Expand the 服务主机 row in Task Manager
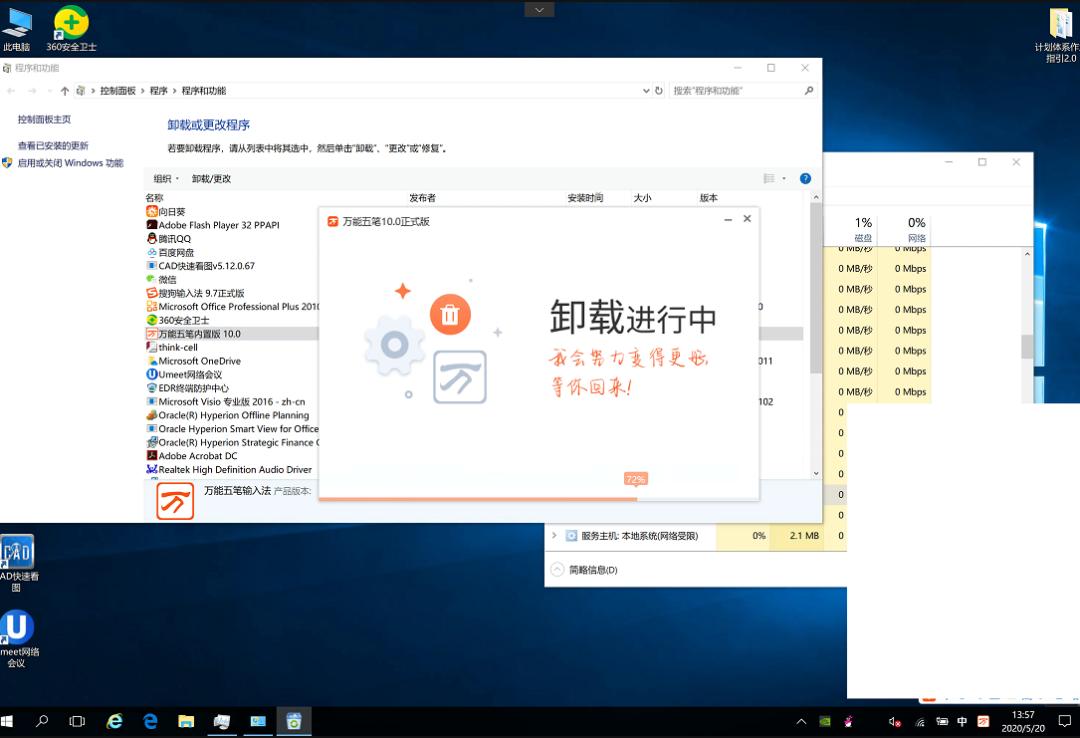 coord(556,535)
